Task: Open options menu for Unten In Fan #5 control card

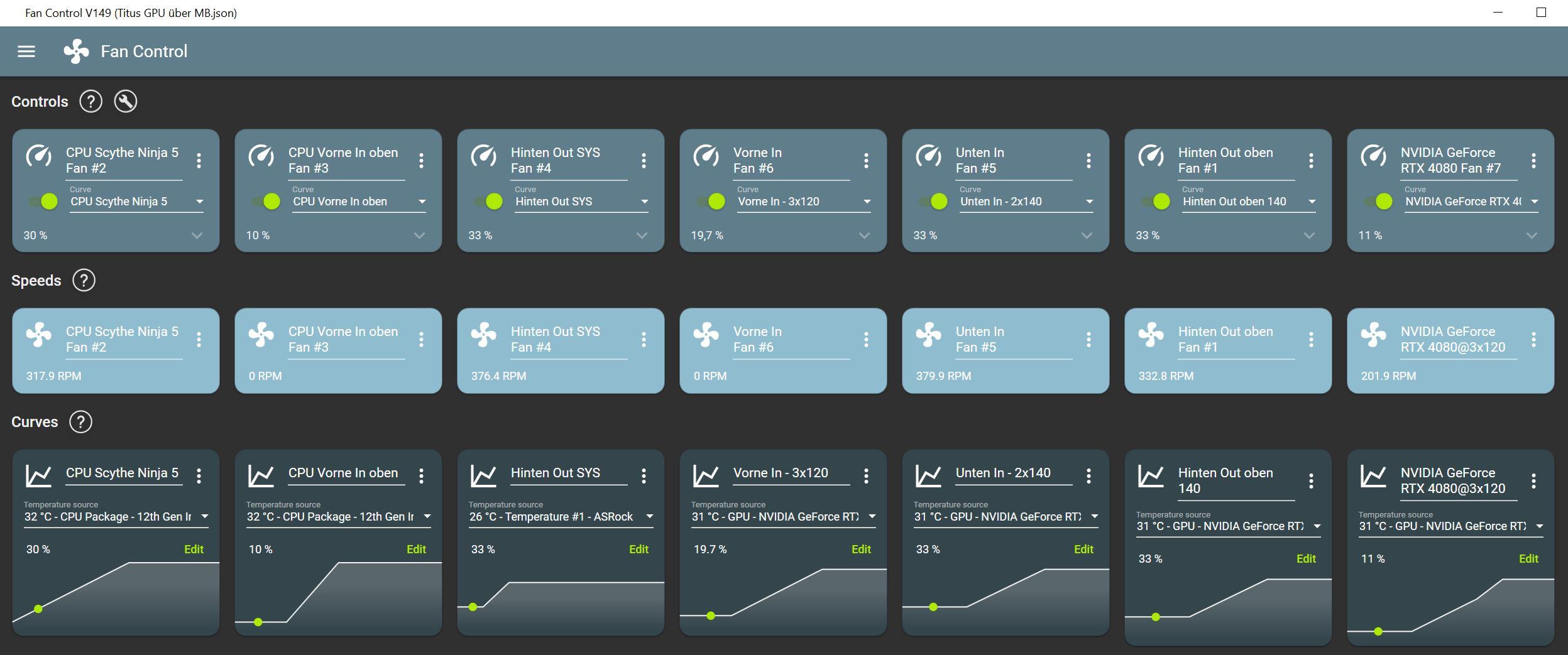Action: click(x=1089, y=161)
